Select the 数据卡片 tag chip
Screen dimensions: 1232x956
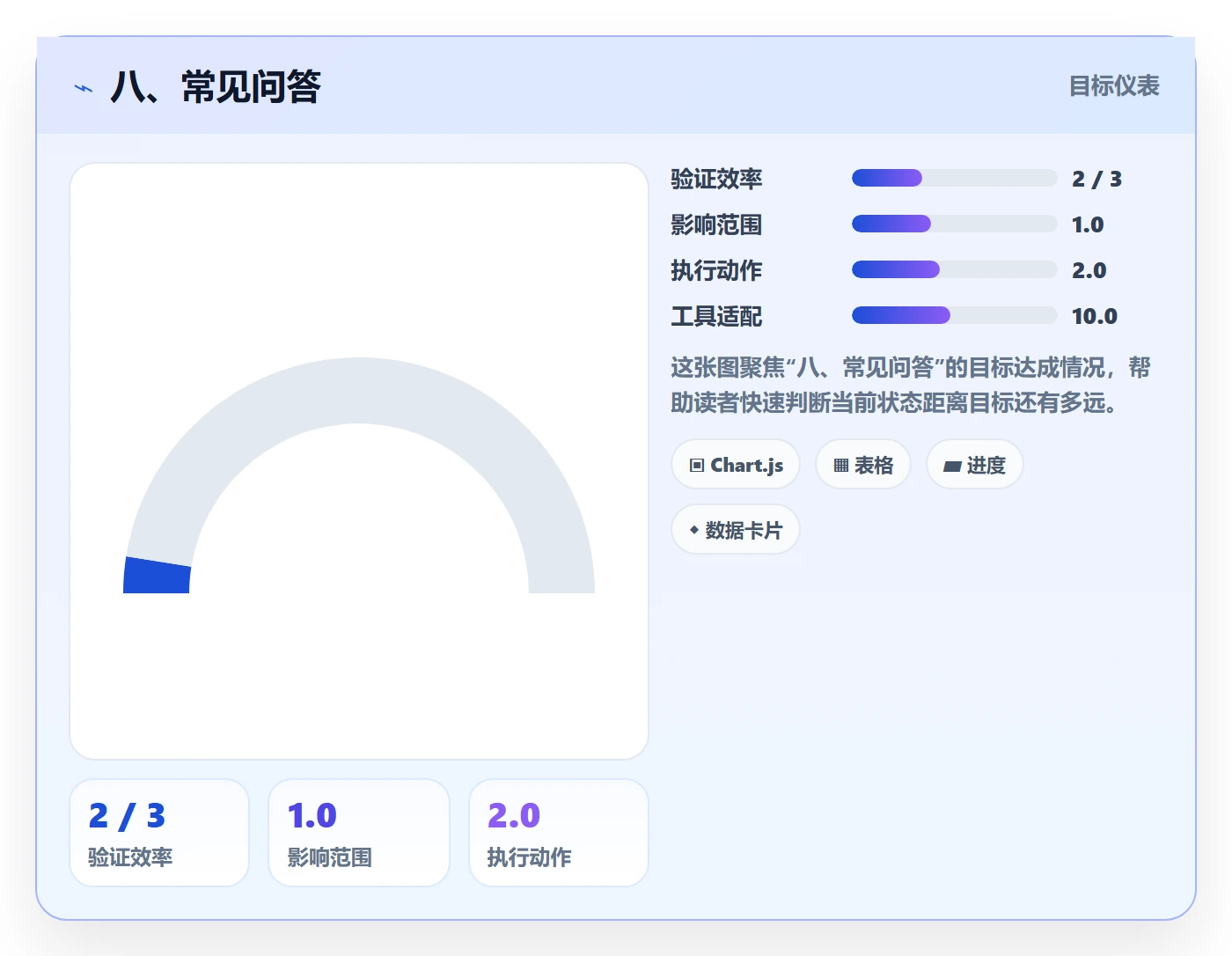click(736, 530)
